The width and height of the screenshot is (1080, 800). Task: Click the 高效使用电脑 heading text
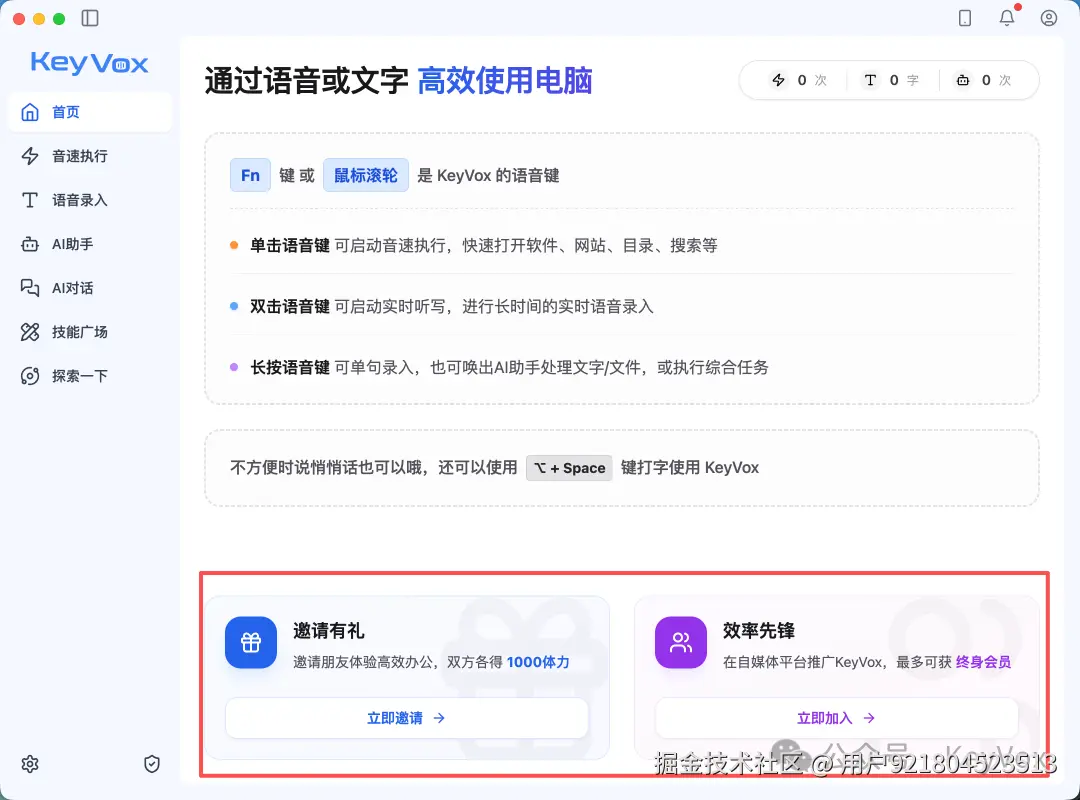(505, 81)
